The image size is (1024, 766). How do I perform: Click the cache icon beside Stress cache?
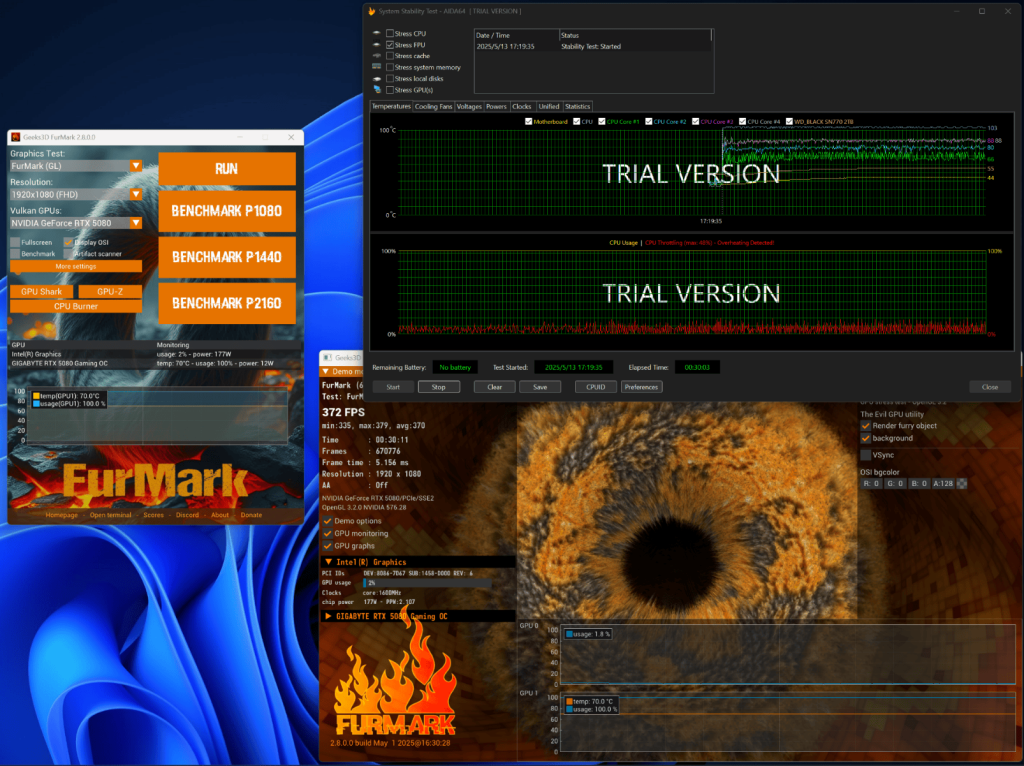coord(376,56)
